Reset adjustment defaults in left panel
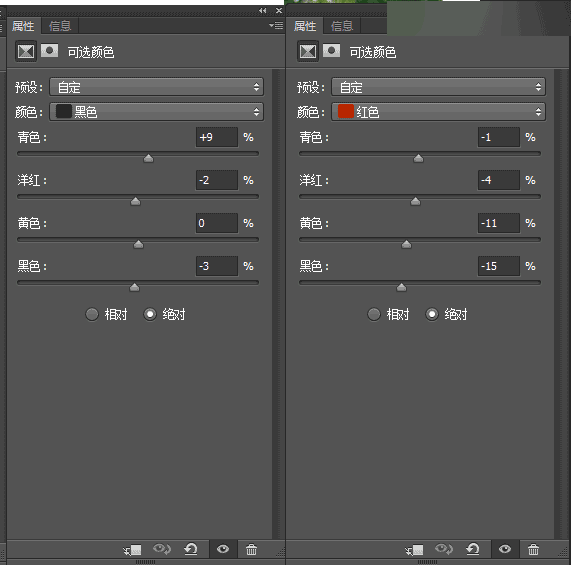This screenshot has height=565, width=571. coord(191,549)
